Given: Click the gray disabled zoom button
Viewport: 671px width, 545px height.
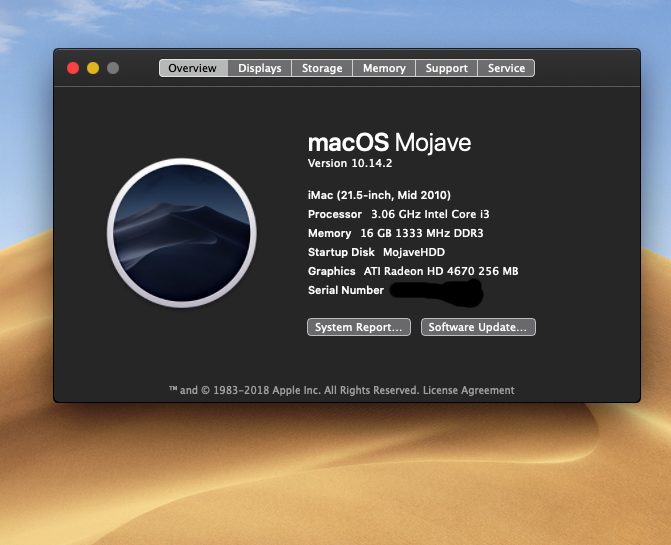Looking at the screenshot, I should tap(113, 68).
